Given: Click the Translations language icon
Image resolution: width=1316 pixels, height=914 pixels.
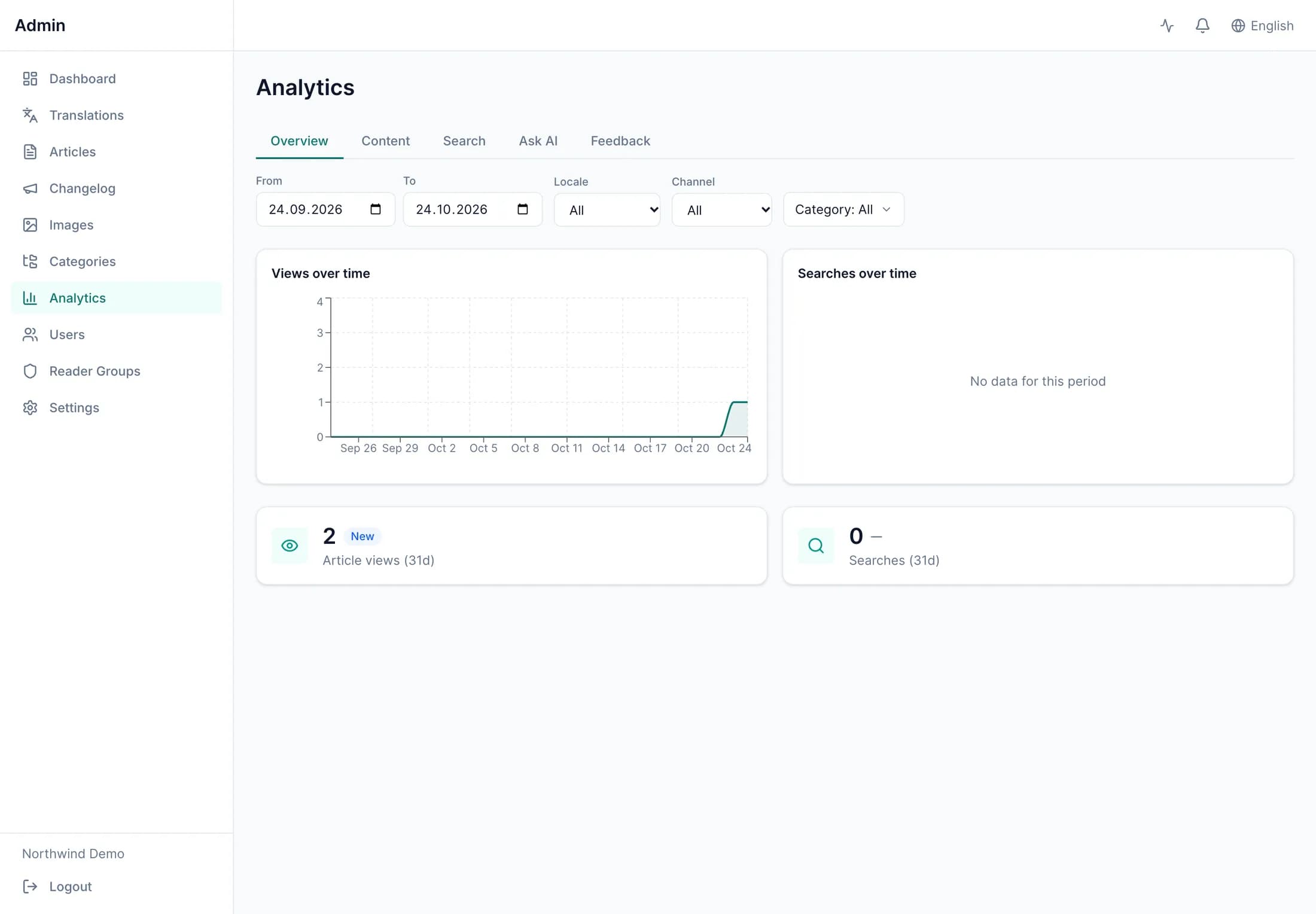Looking at the screenshot, I should 30,115.
